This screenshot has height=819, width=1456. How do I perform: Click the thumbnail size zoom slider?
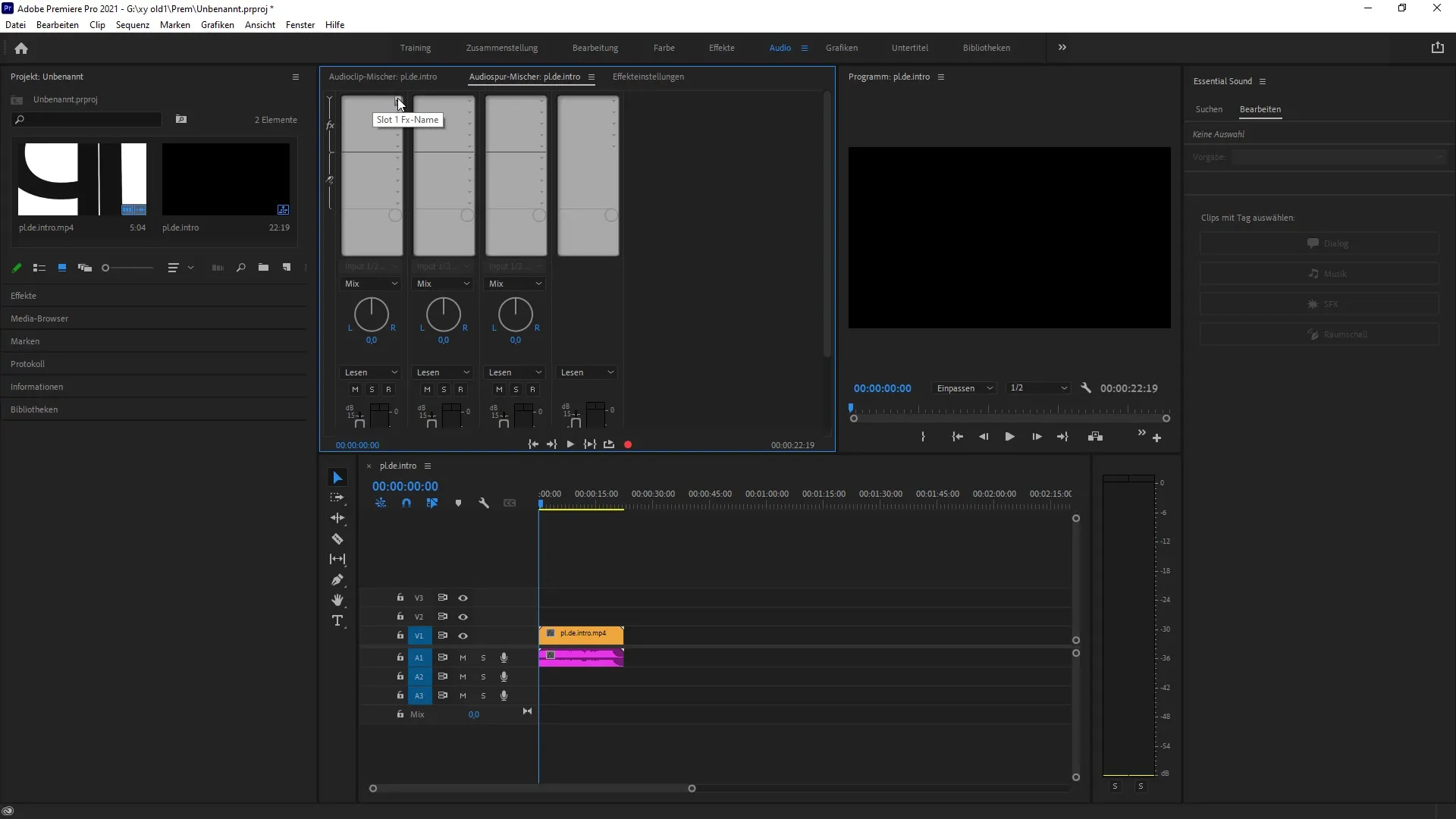coord(127,268)
